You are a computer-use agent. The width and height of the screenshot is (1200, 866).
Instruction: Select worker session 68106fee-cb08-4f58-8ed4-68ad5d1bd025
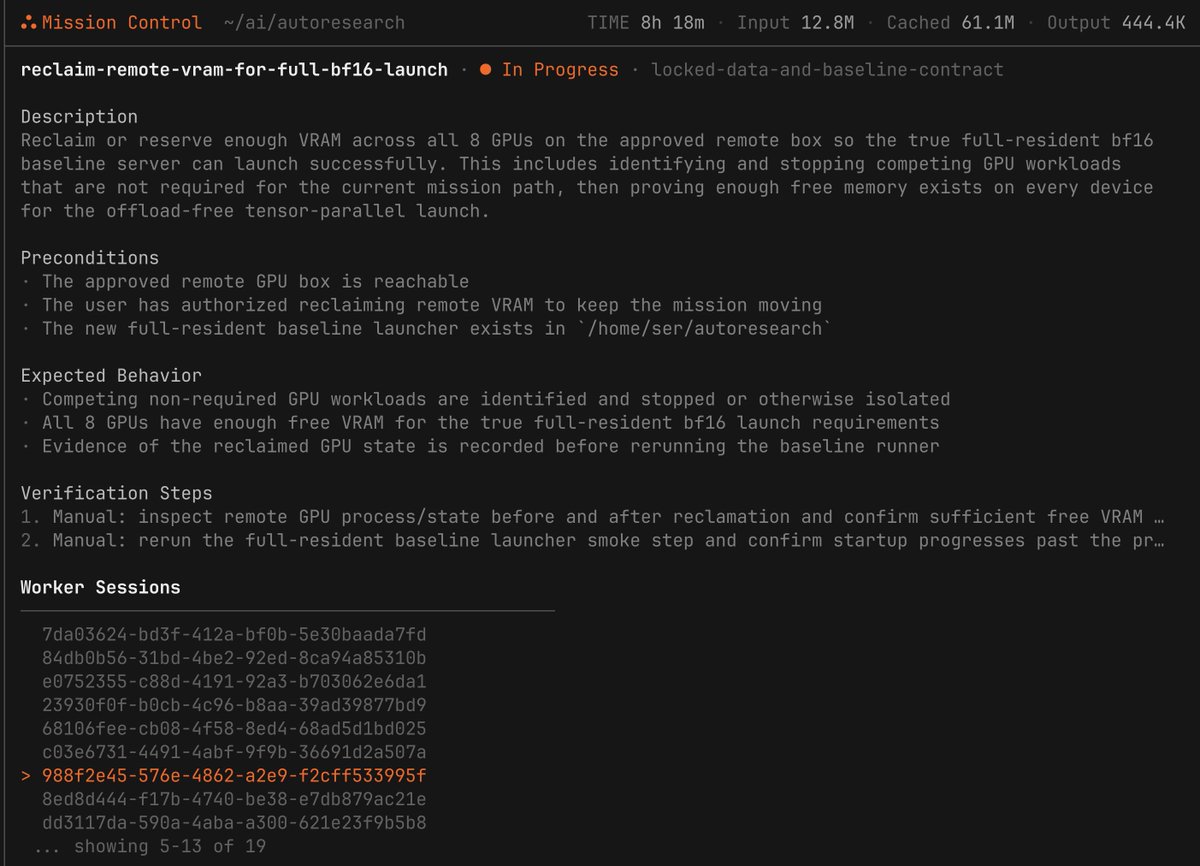234,729
